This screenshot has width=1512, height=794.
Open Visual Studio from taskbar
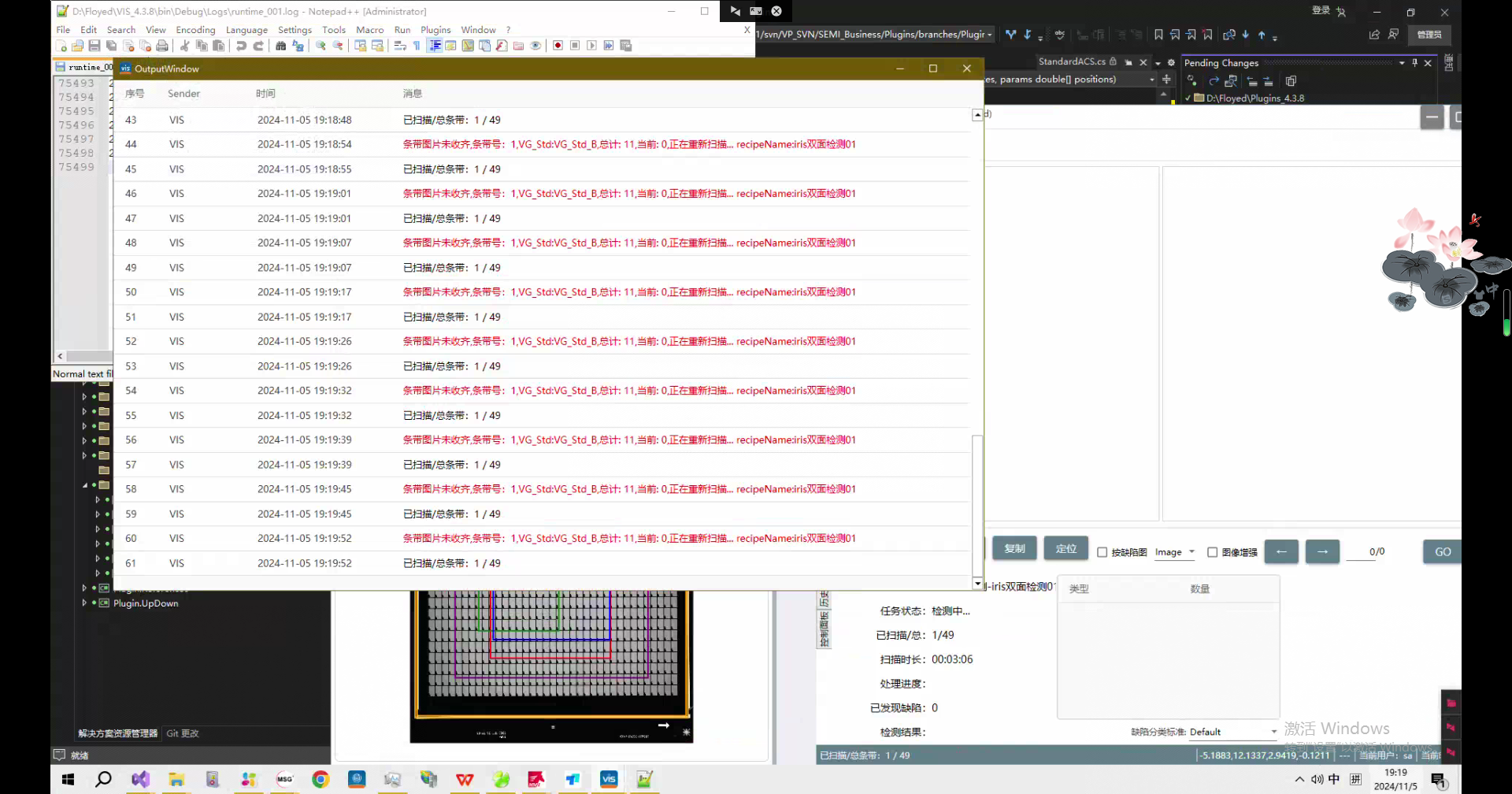pos(140,779)
